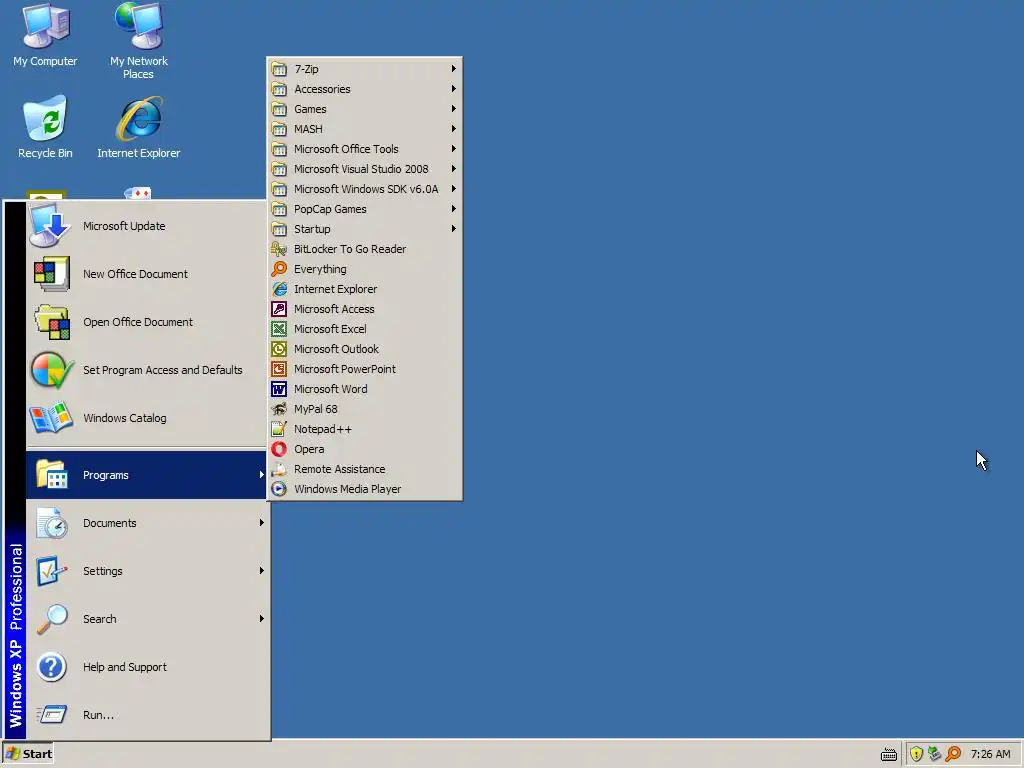Image resolution: width=1024 pixels, height=768 pixels.
Task: Click the Notepad++ icon
Action: point(279,429)
